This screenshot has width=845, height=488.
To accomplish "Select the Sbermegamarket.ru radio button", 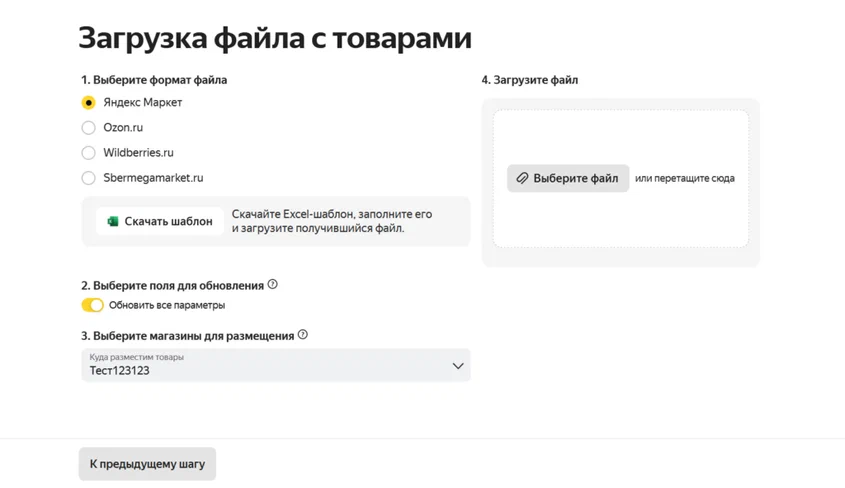I will point(89,178).
